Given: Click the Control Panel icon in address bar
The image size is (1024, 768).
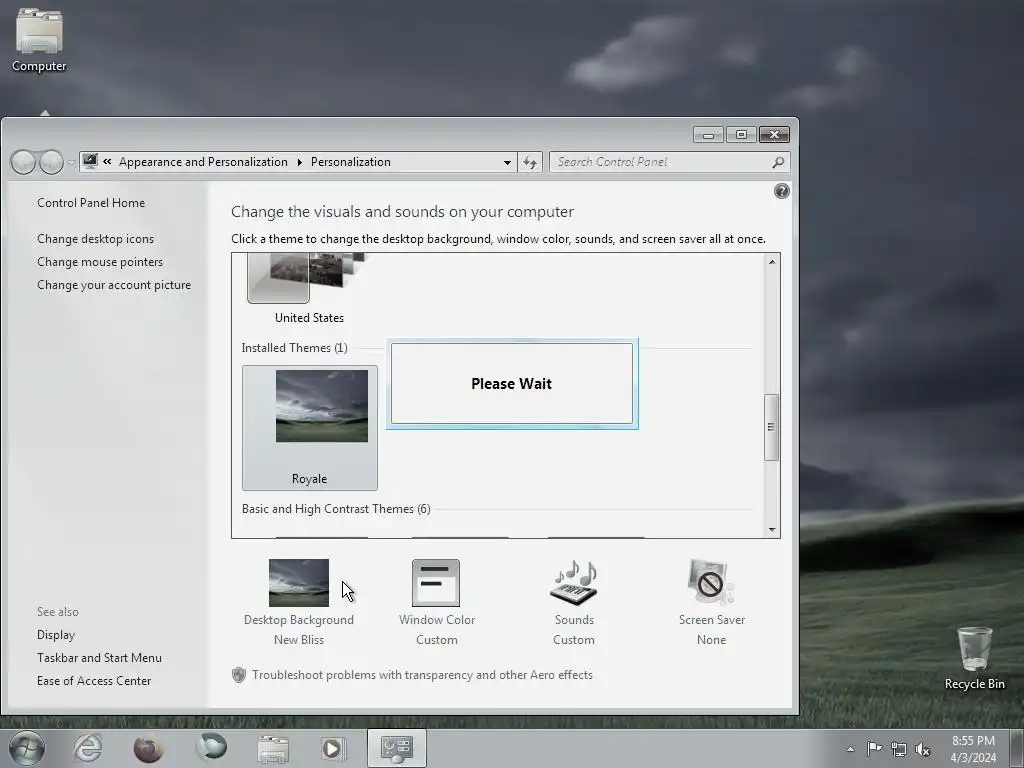Looking at the screenshot, I should coord(90,161).
